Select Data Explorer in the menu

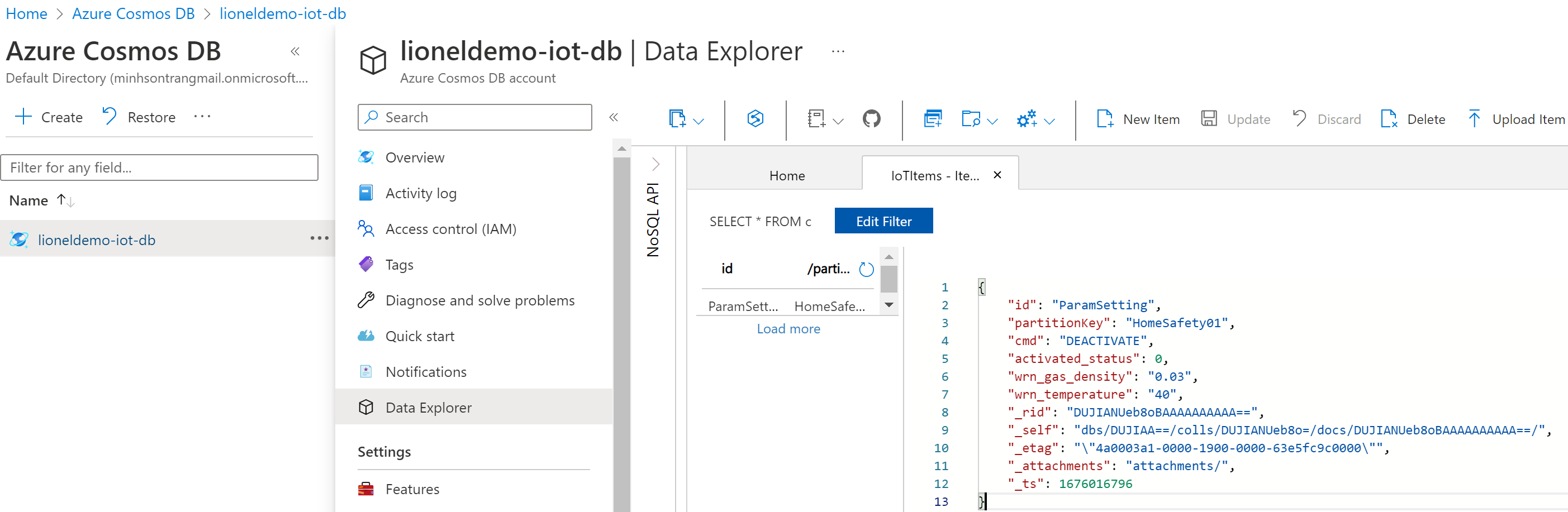pyautogui.click(x=473, y=408)
